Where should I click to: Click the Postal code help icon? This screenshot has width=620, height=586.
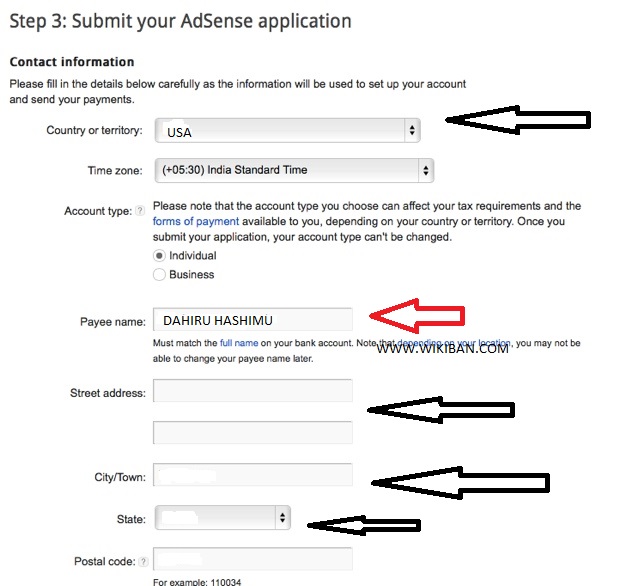click(144, 561)
